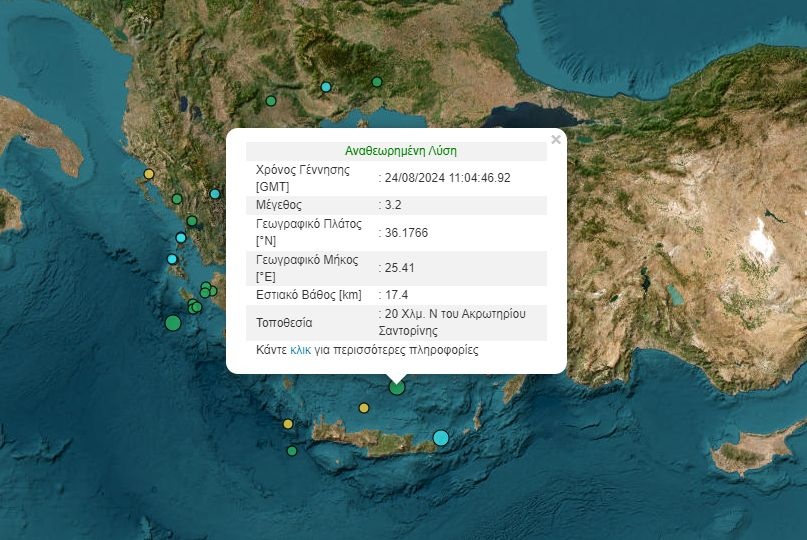This screenshot has width=807, height=540.
Task: Click the large green marker in the Ionian Sea
Action: (x=173, y=322)
